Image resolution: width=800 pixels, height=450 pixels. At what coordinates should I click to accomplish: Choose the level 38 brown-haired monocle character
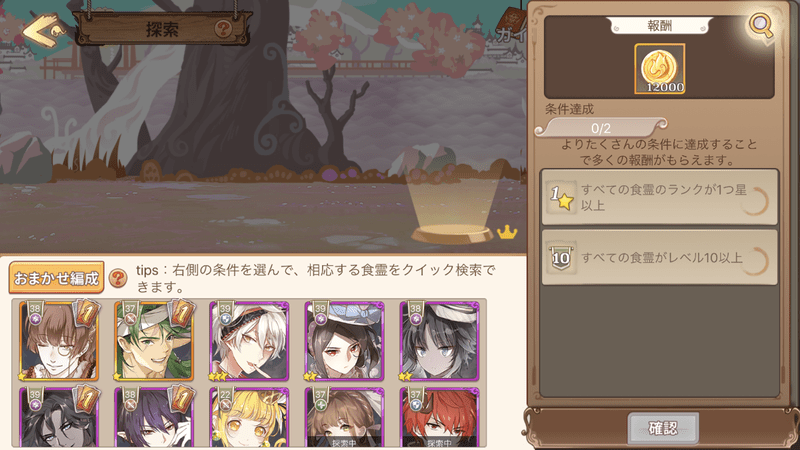[x=59, y=341]
